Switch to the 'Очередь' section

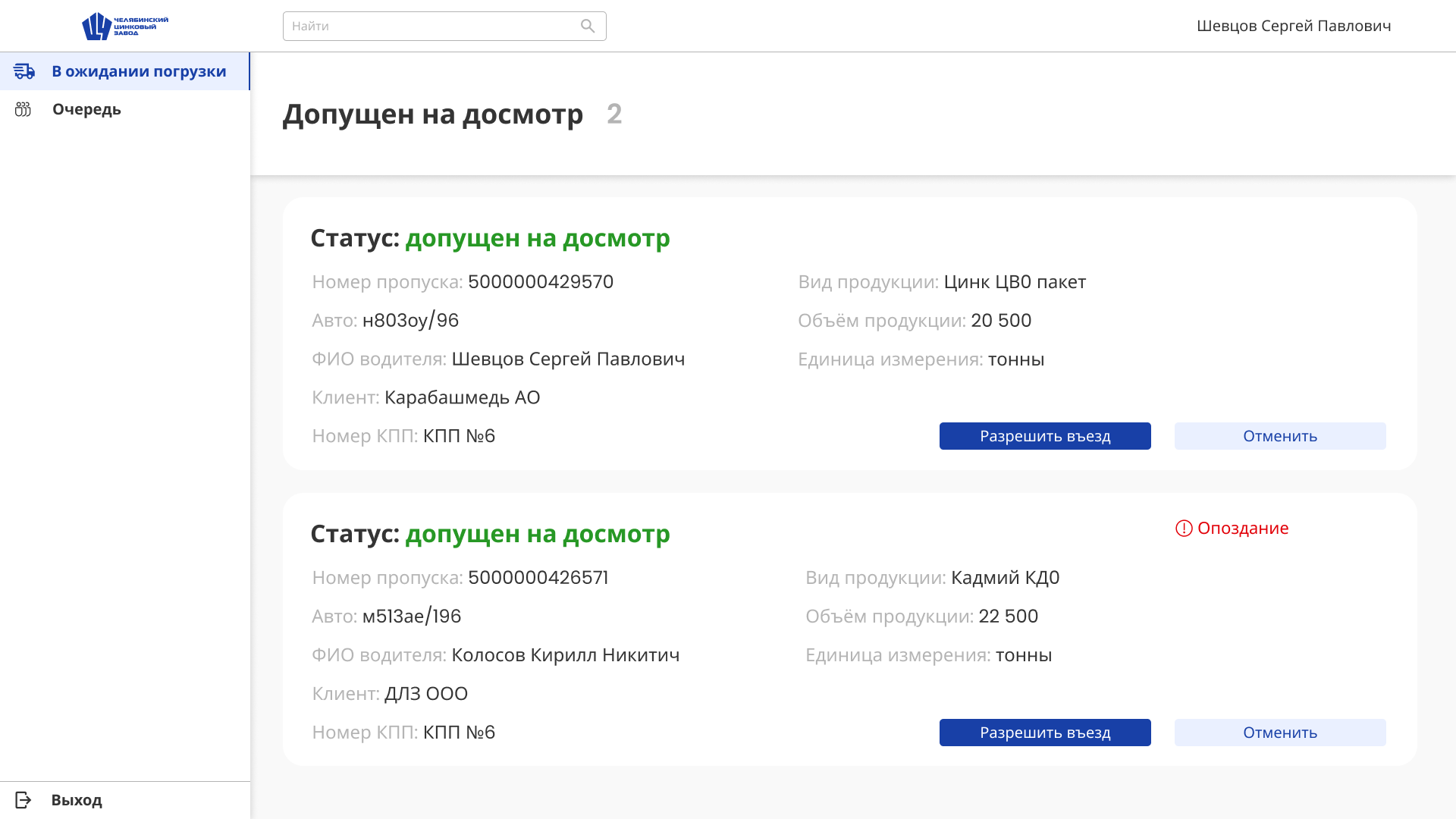tap(86, 109)
